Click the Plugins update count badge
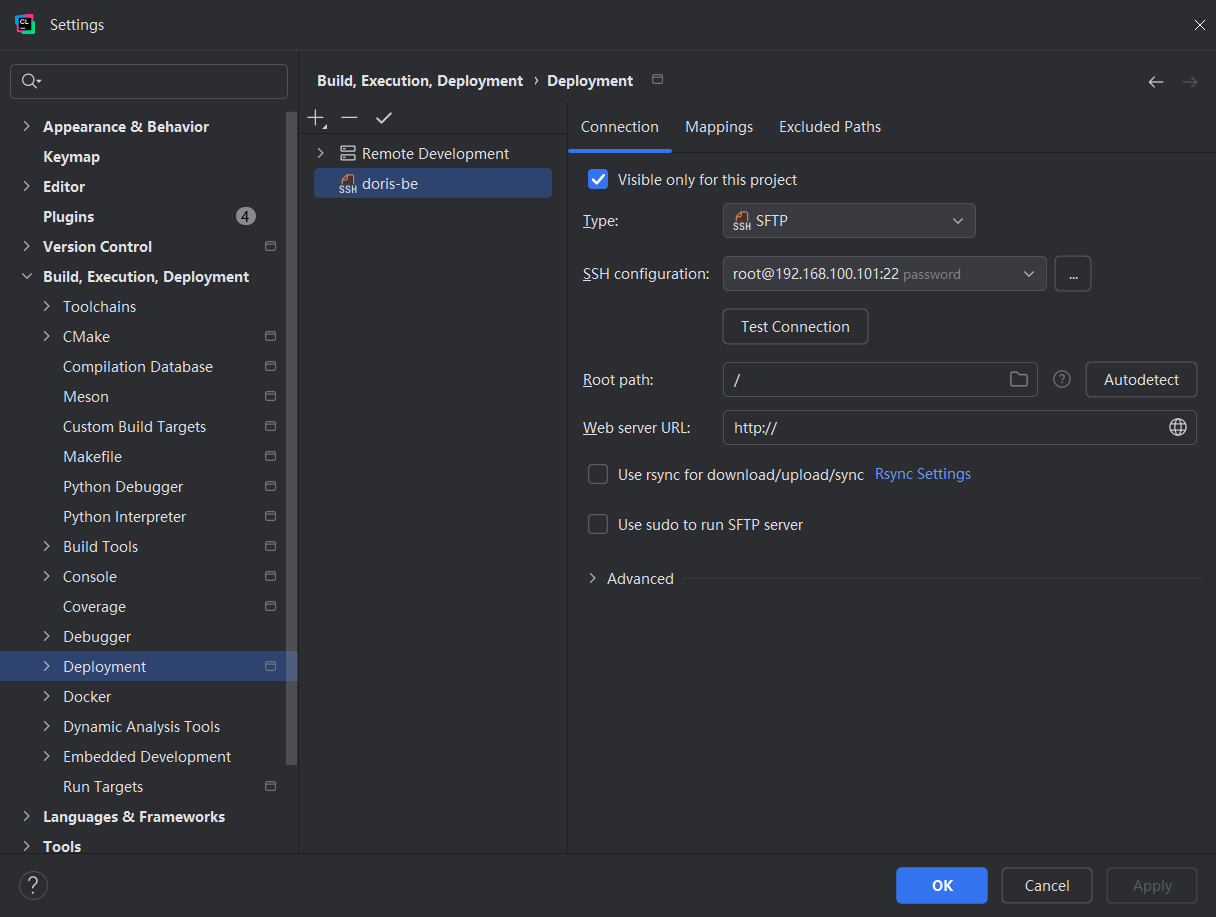 246,216
